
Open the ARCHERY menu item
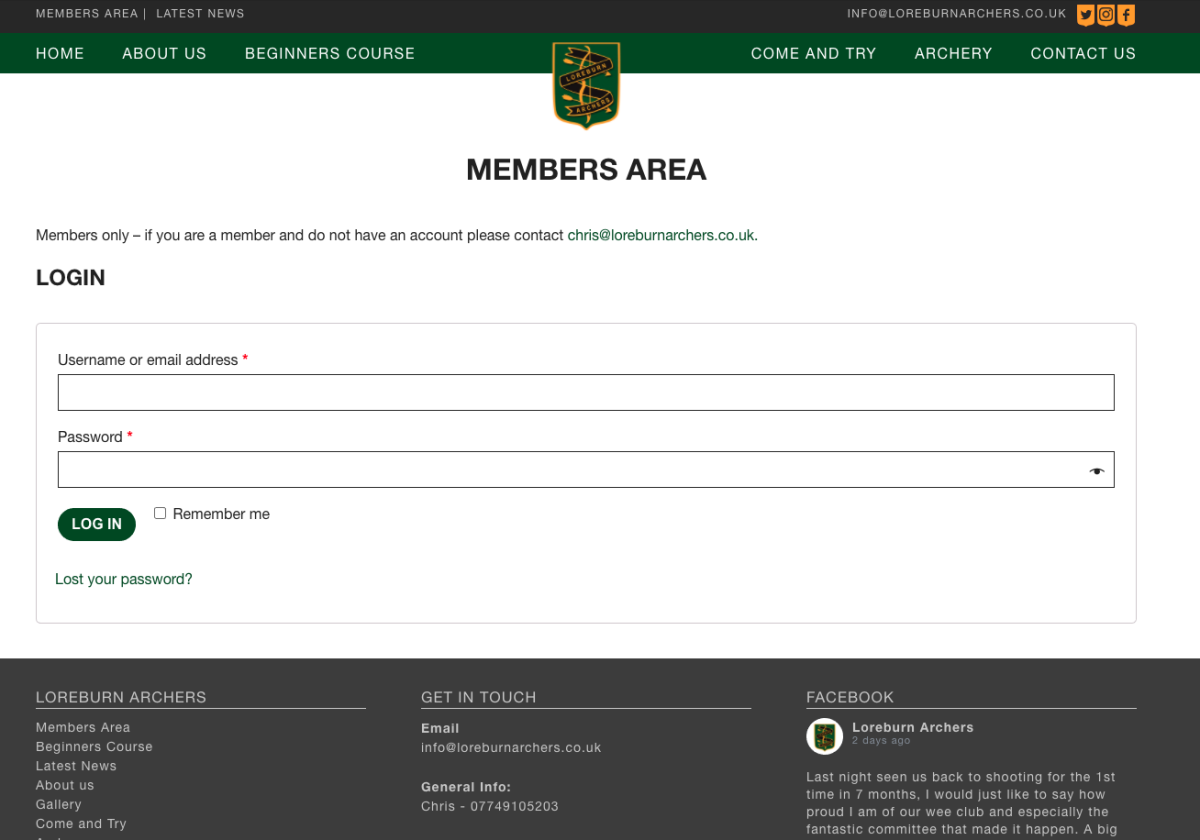point(953,54)
